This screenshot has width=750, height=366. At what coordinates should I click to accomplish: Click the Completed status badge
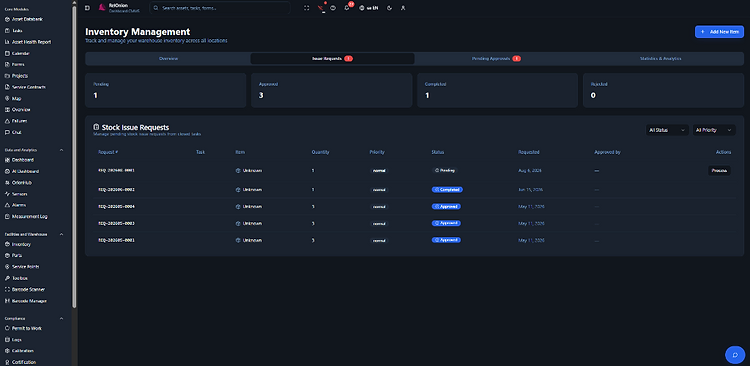click(447, 189)
